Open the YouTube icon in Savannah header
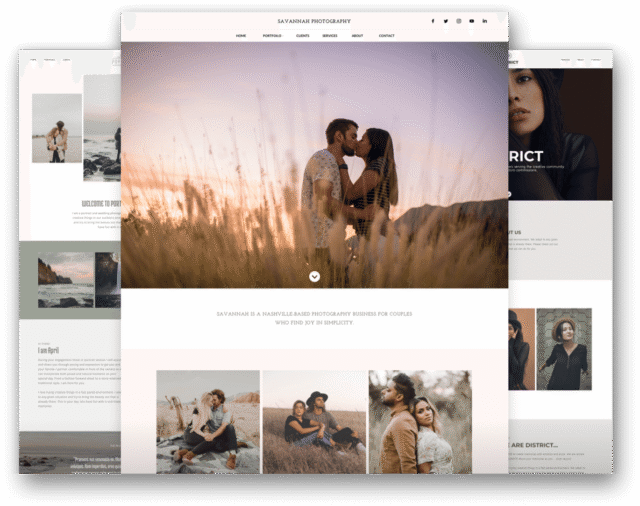The height and width of the screenshot is (506, 640). pyautogui.click(x=471, y=21)
